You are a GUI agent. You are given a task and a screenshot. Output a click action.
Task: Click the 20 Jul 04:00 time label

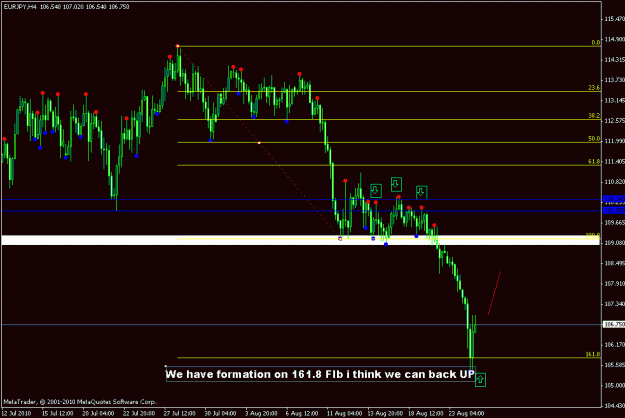point(98,413)
